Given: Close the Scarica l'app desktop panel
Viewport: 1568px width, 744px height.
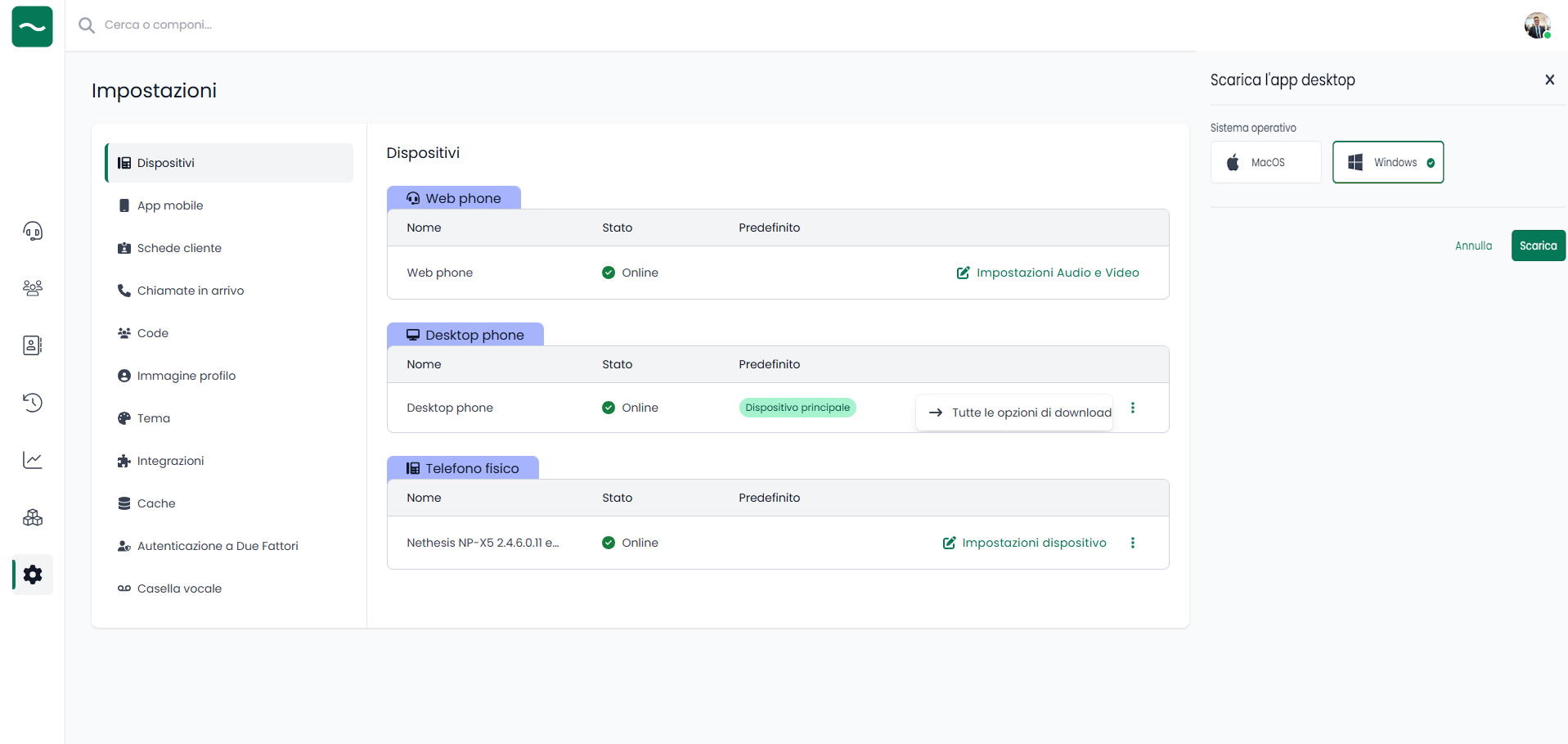Looking at the screenshot, I should click(1549, 79).
